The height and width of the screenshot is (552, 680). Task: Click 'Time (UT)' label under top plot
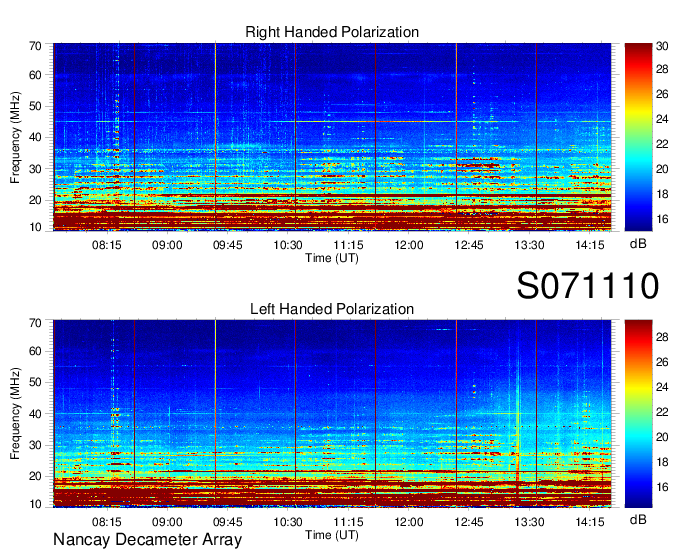tap(332, 258)
